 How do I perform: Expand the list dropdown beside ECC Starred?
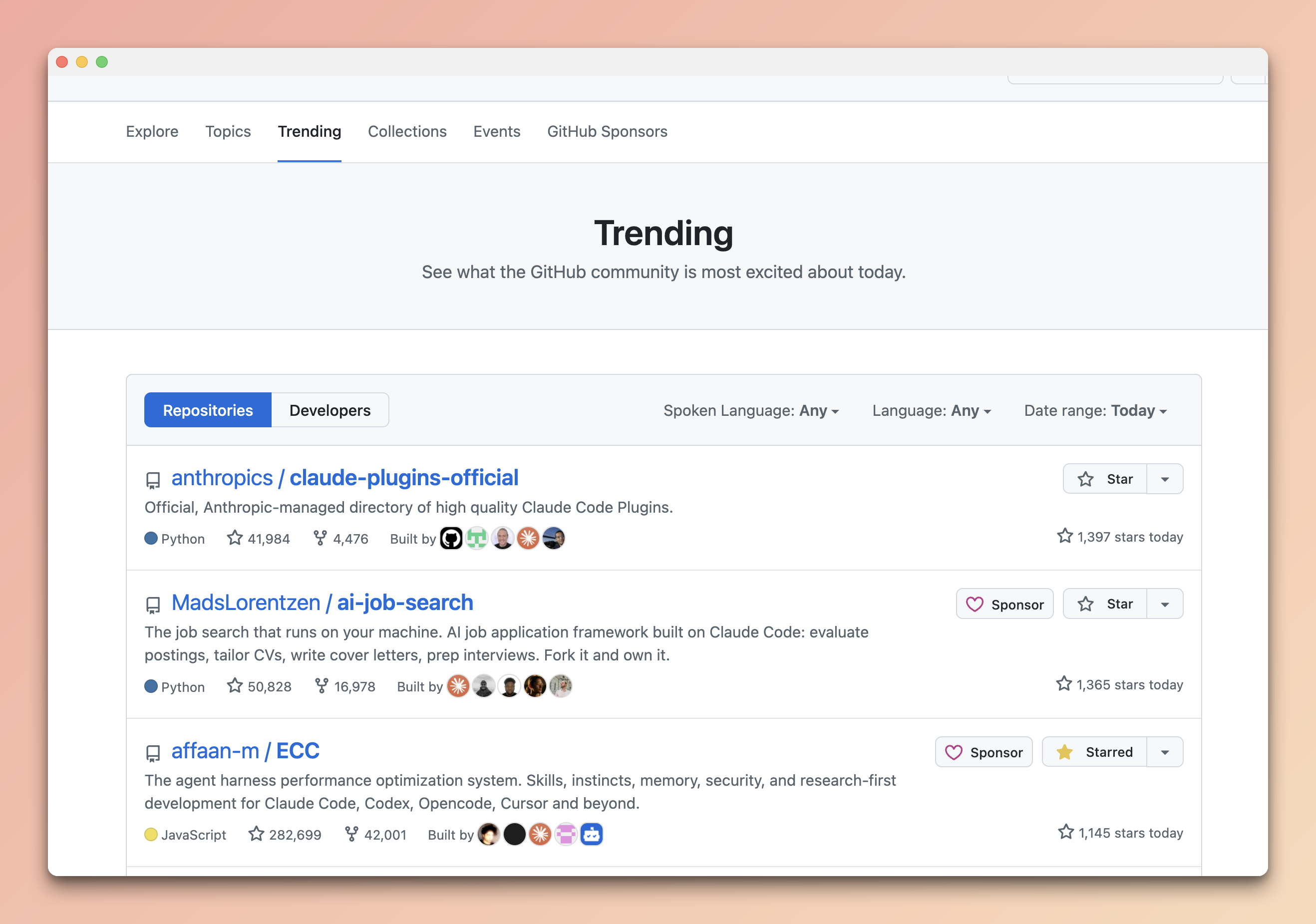(x=1165, y=751)
